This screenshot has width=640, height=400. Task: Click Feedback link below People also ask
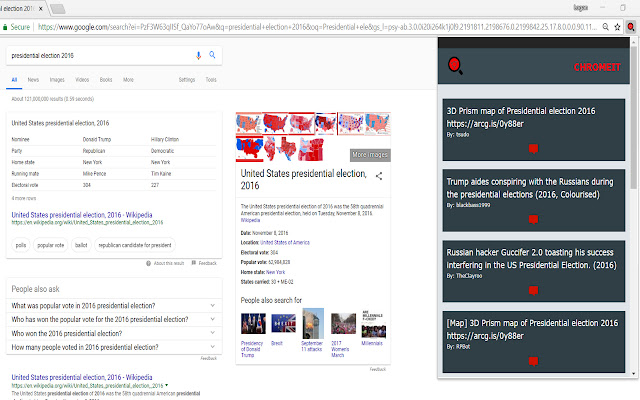click(x=209, y=358)
